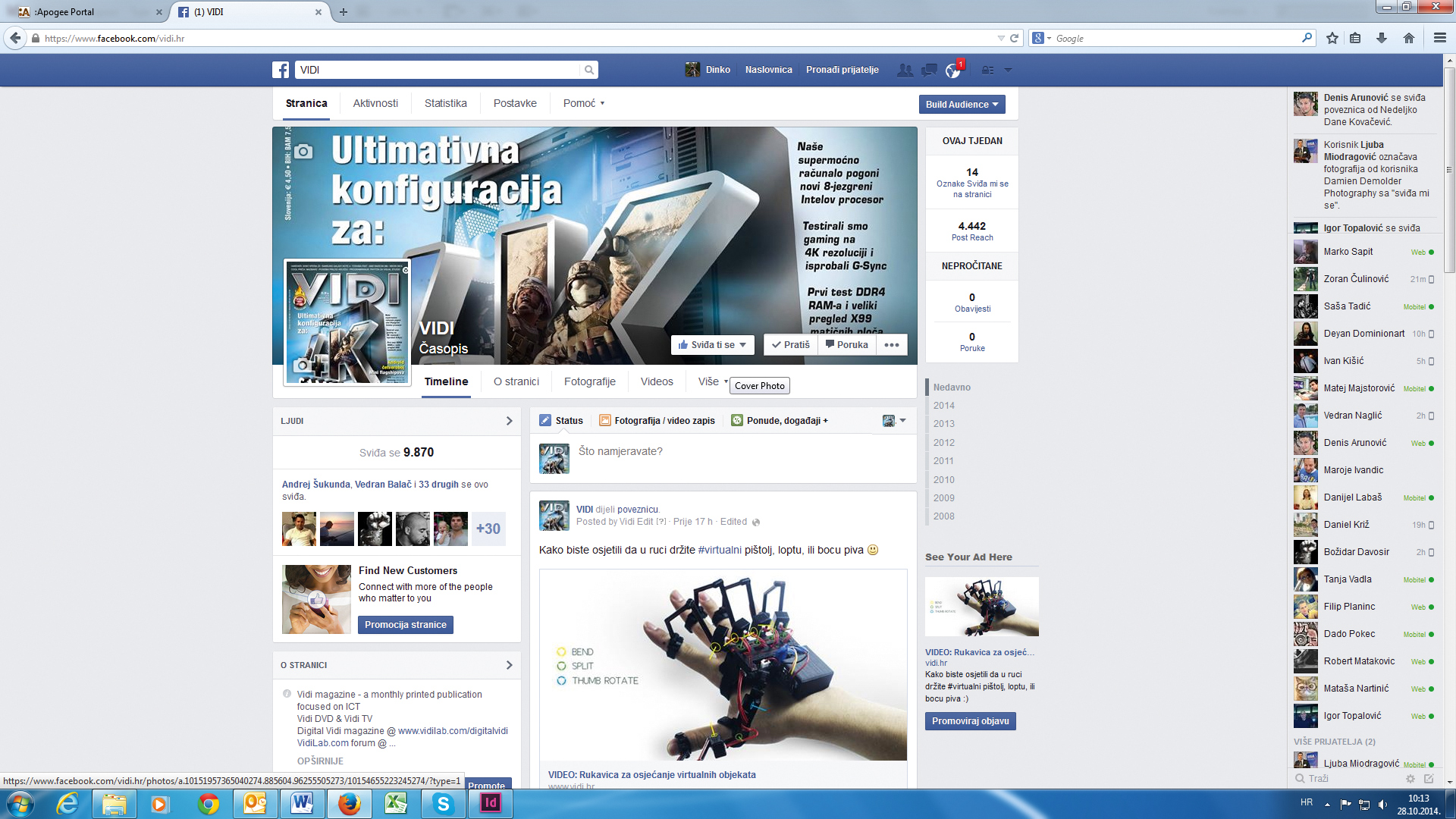
Task: Open the messages icon in header
Action: [929, 70]
